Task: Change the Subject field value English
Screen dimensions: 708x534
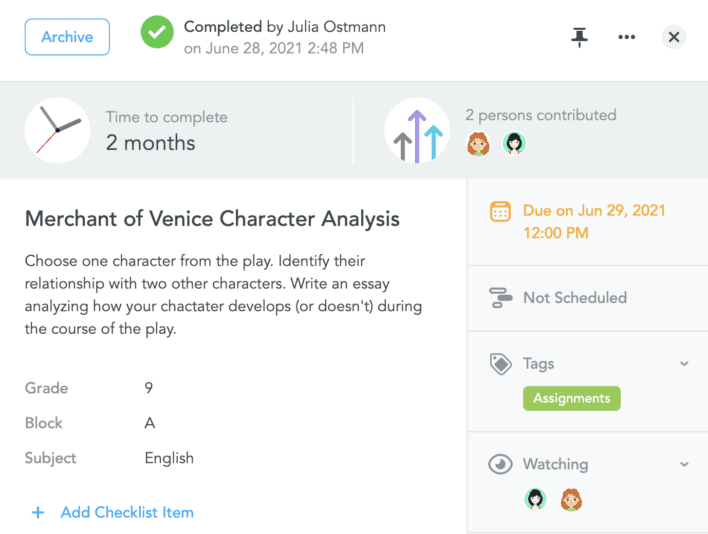Action: click(x=169, y=458)
